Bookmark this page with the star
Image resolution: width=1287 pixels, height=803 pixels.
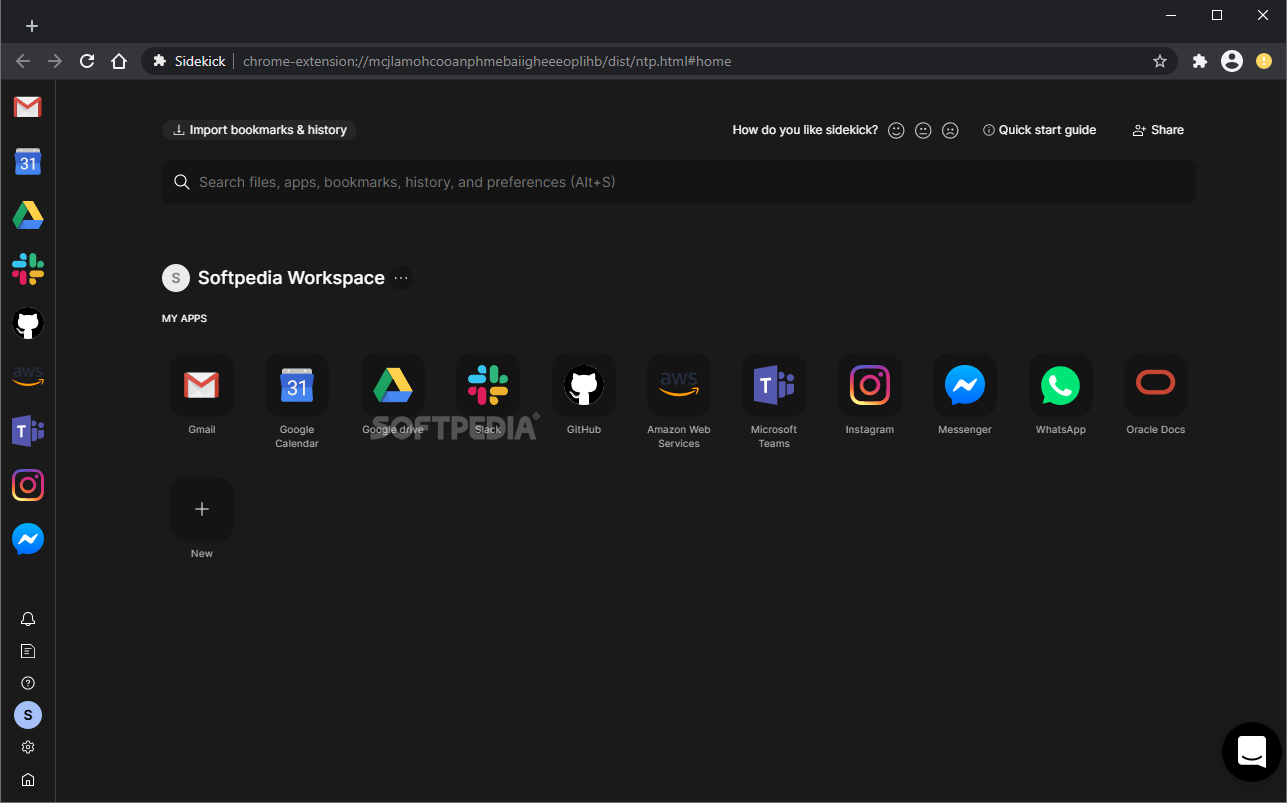(1160, 61)
